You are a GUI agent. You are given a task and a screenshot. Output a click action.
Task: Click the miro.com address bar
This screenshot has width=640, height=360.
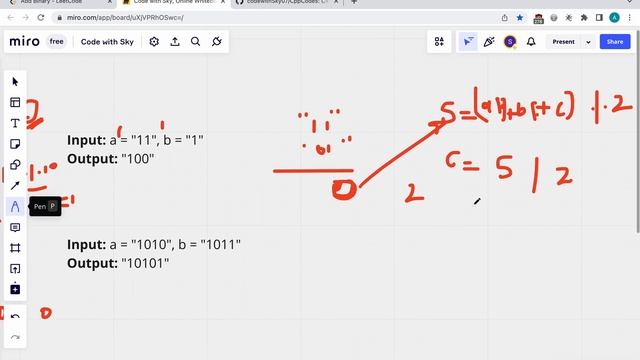pos(278,18)
